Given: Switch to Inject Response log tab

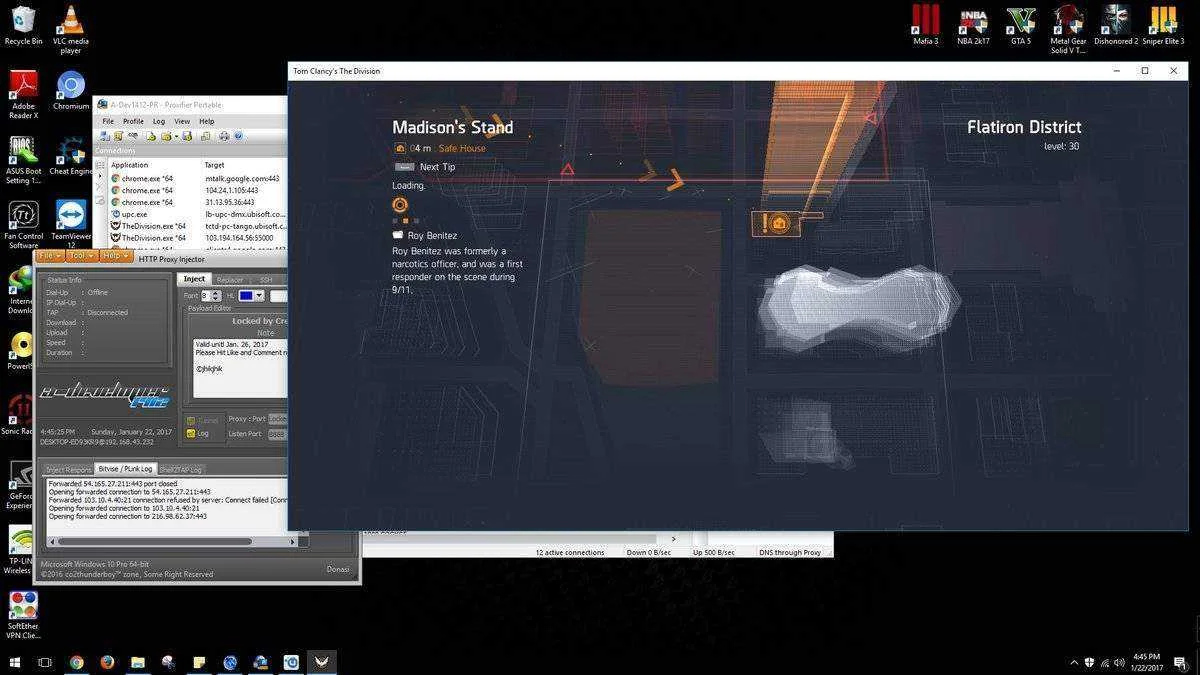Looking at the screenshot, I should click(x=68, y=469).
